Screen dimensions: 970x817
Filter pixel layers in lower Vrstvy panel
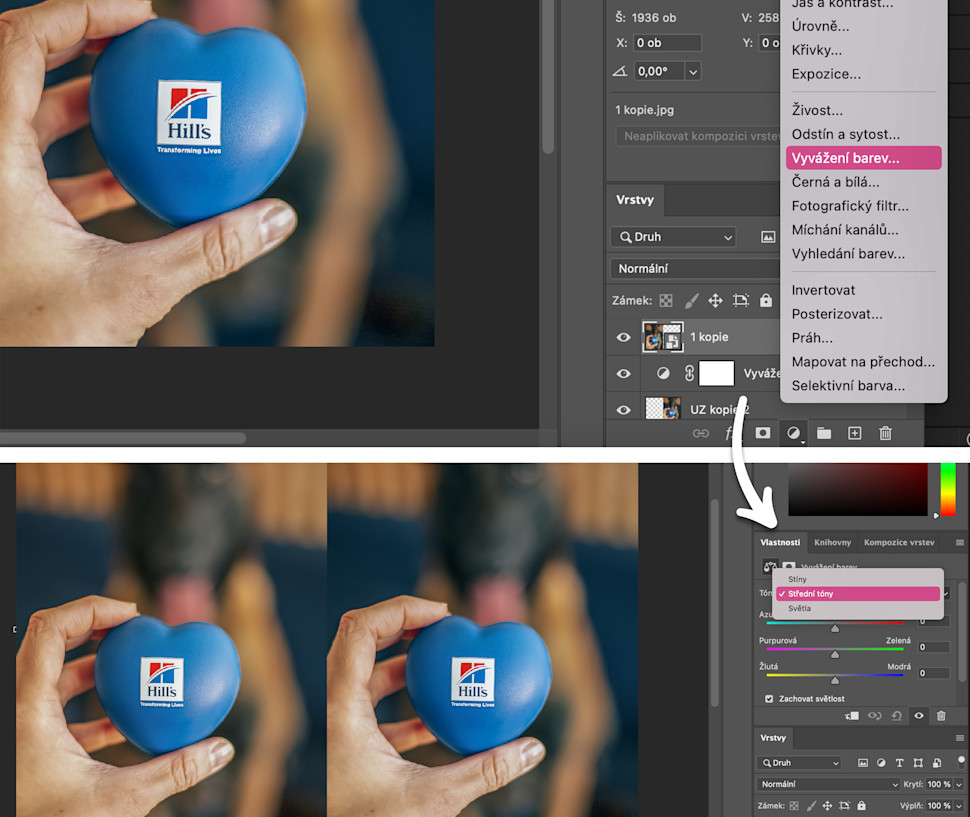[862, 763]
